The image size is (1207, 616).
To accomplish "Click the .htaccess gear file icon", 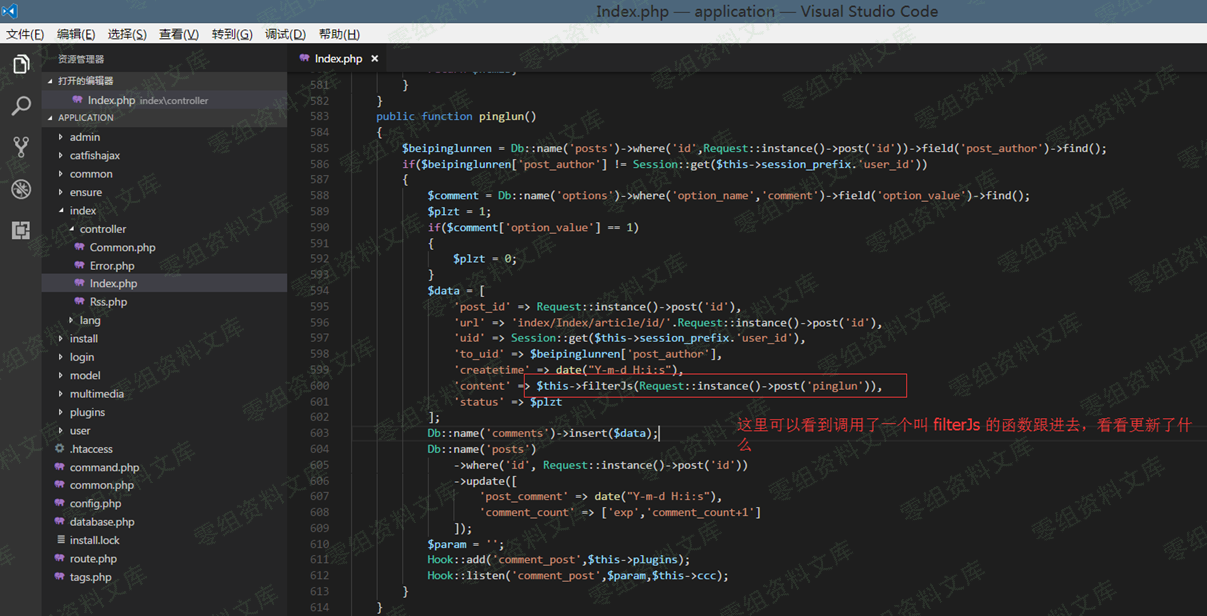I will 60,449.
